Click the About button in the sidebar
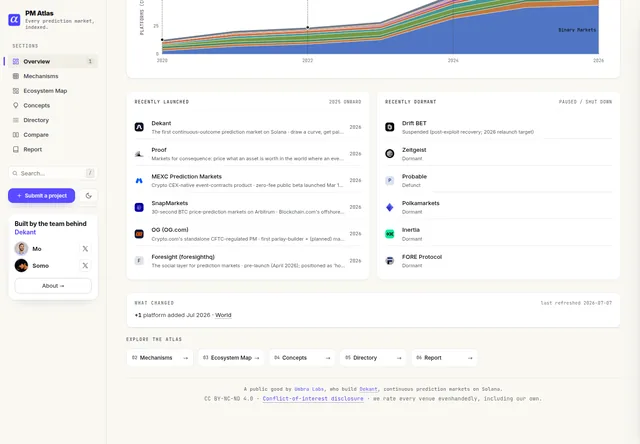 tap(53, 286)
